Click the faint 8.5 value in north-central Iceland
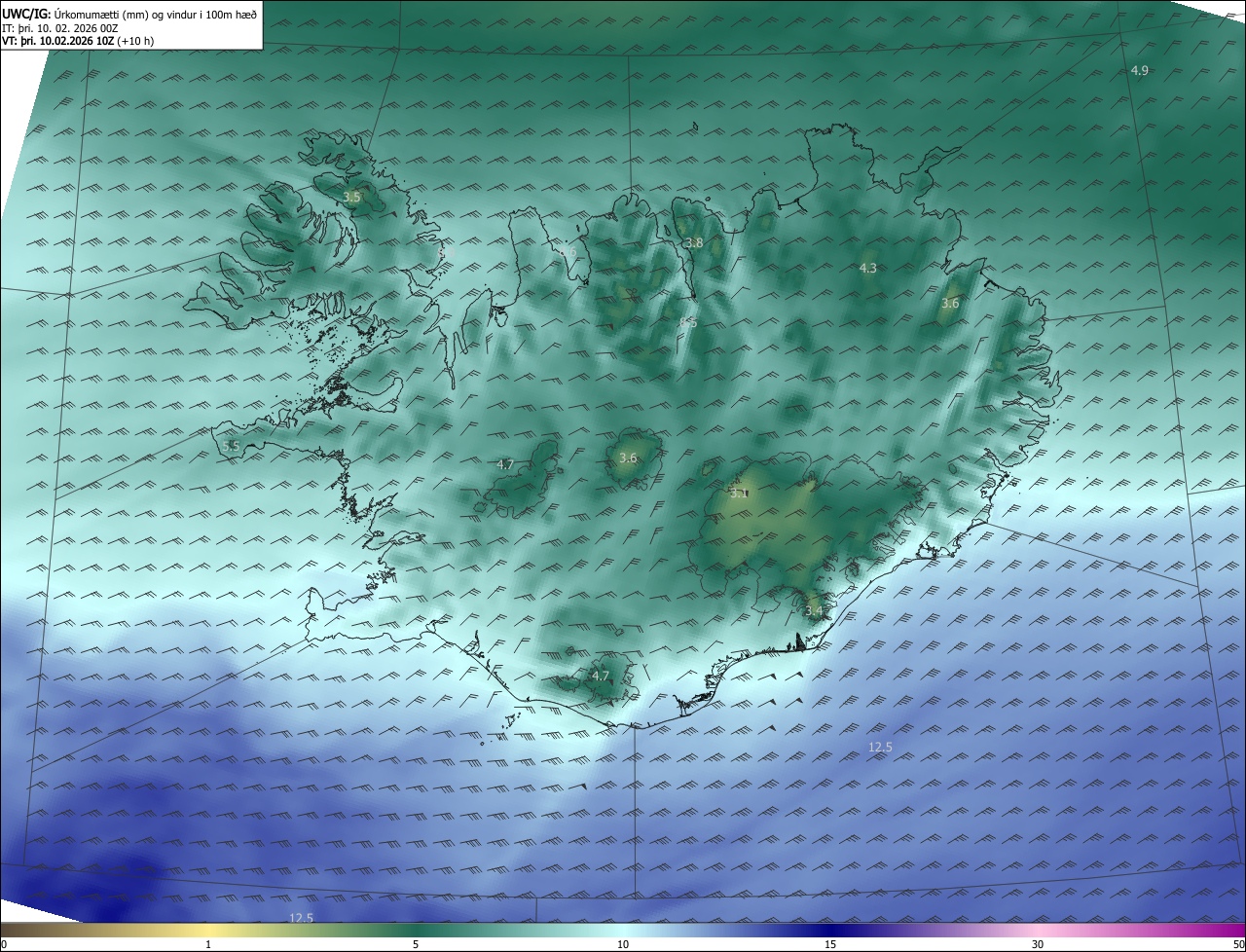The width and height of the screenshot is (1246, 952). (x=688, y=322)
